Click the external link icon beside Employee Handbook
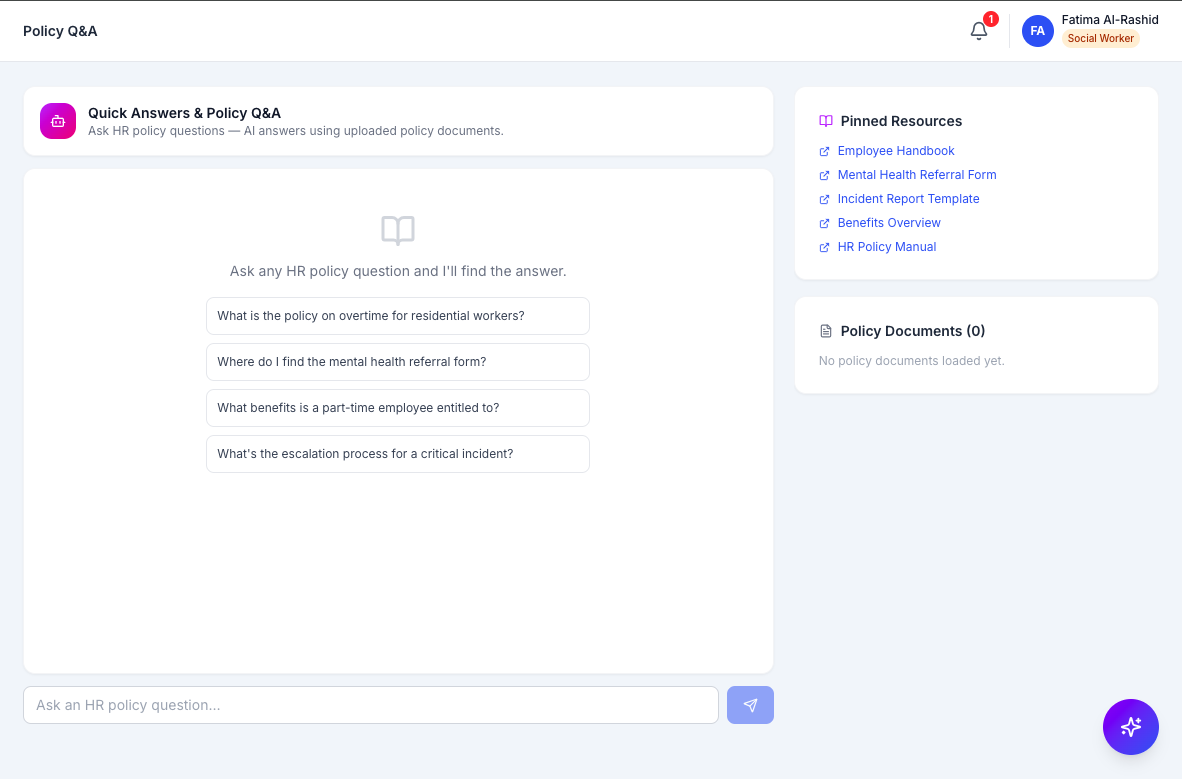Viewport: 1182px width, 779px height. [824, 152]
